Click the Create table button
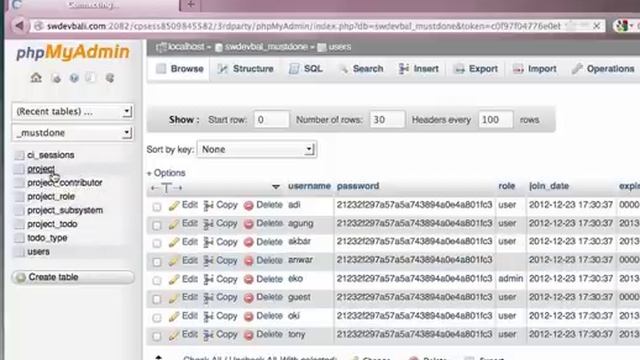This screenshot has width=640, height=360. point(73,277)
